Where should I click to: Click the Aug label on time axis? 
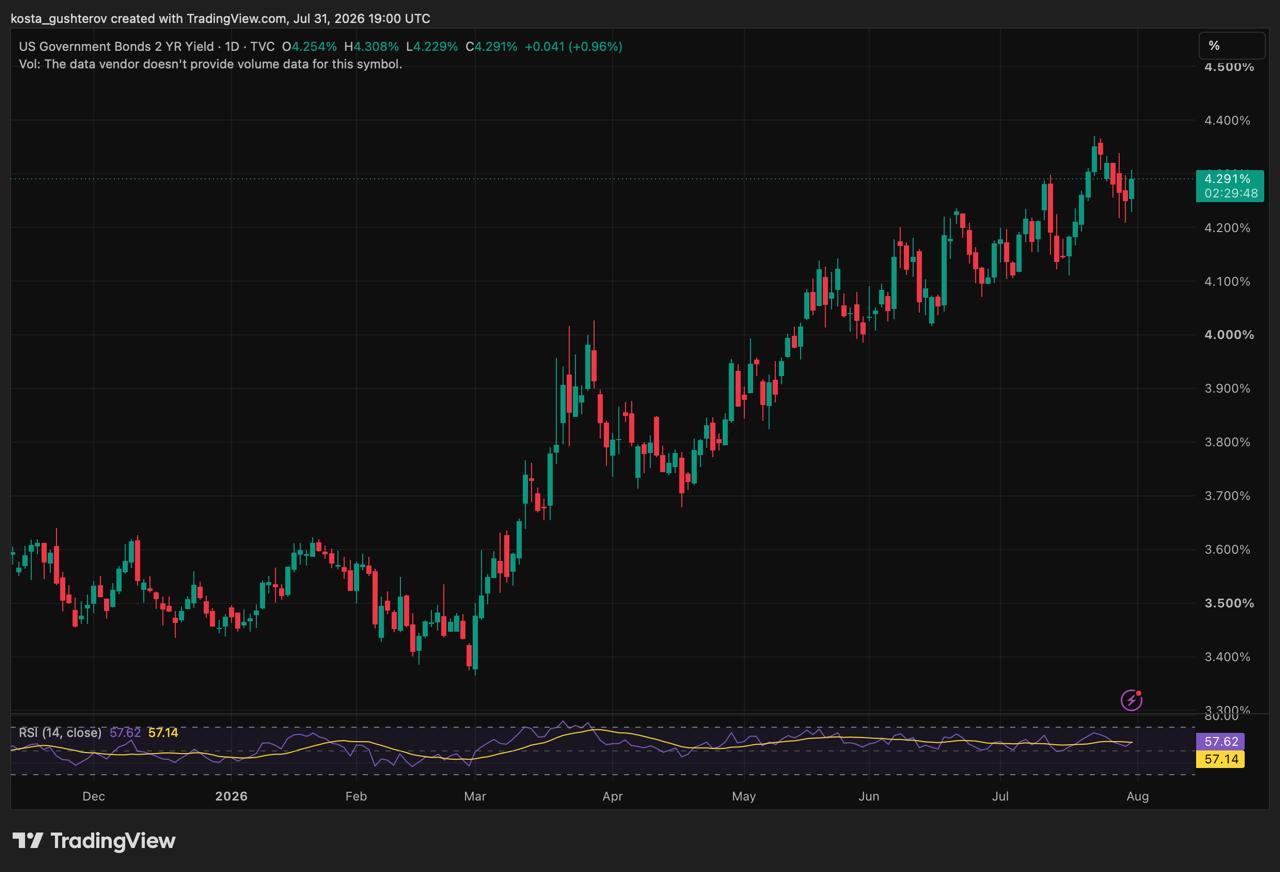point(1137,797)
